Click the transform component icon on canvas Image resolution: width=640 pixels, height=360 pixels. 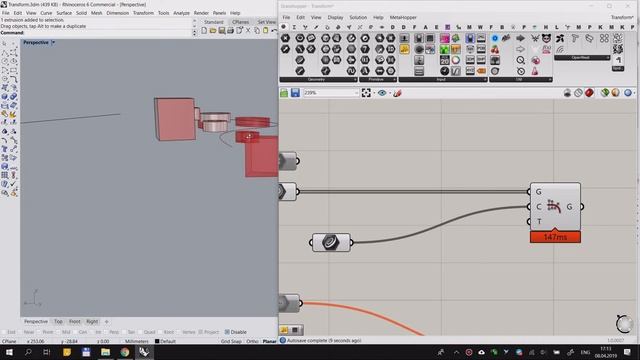pos(553,207)
